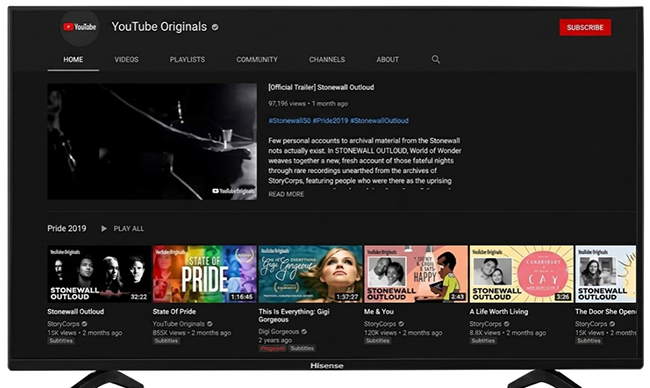Click the State Of Pride video title
This screenshot has height=388, width=650.
(x=174, y=312)
